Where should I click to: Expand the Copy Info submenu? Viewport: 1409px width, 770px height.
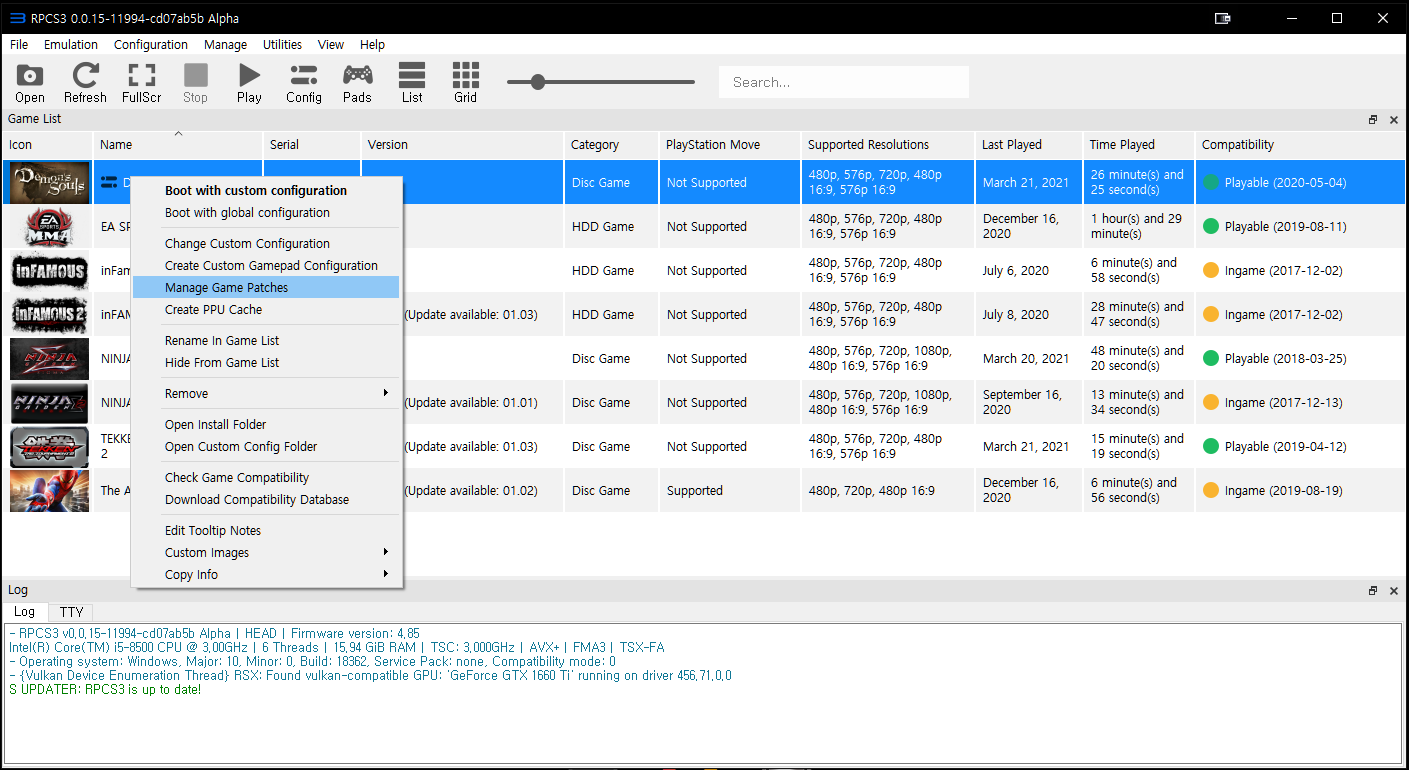(266, 574)
